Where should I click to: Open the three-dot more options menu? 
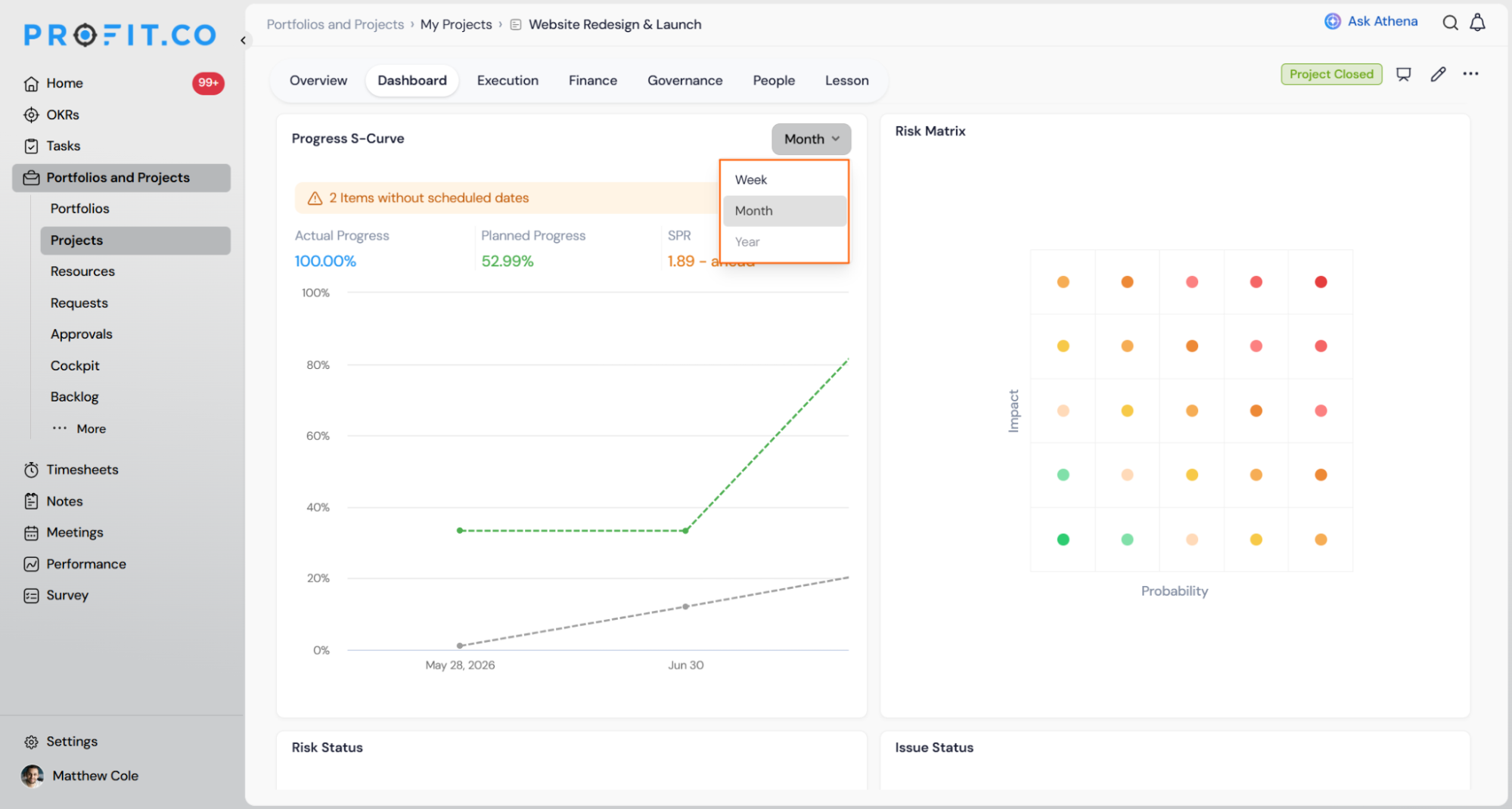click(1470, 73)
